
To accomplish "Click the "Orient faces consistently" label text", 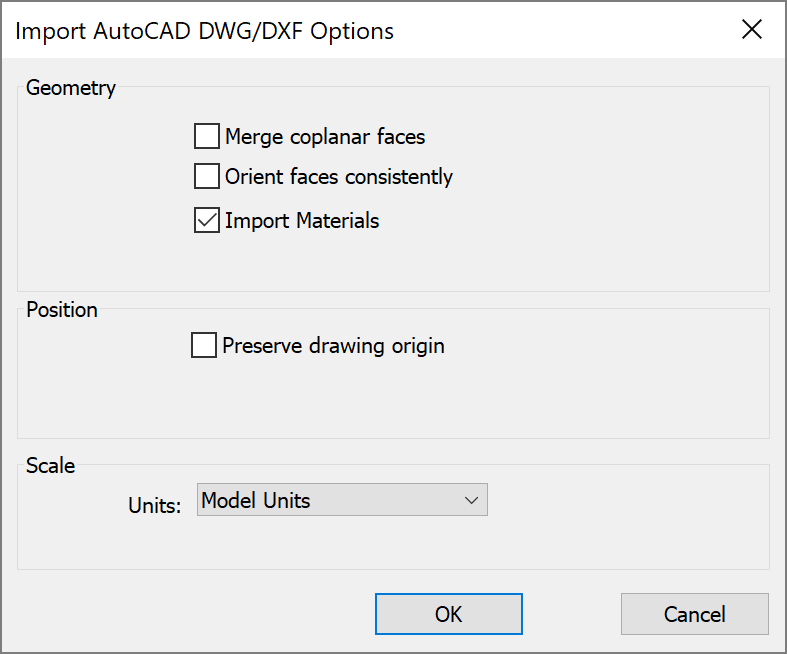I will click(x=339, y=177).
